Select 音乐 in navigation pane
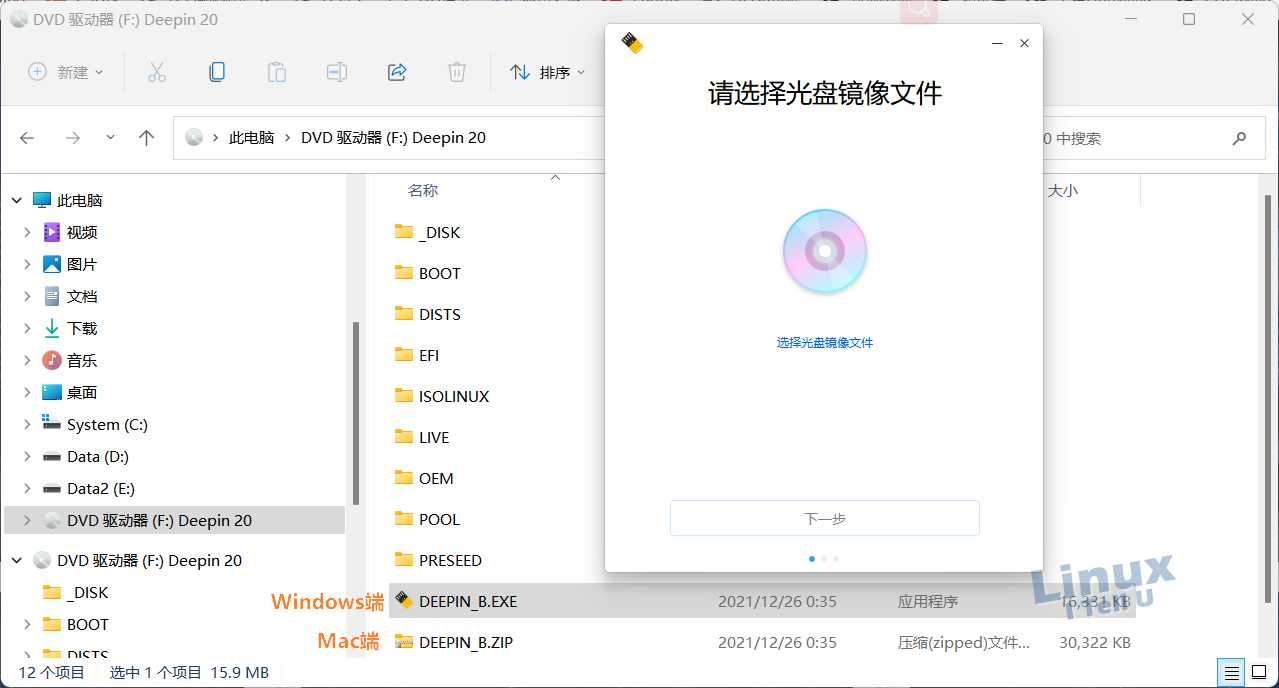This screenshot has width=1279, height=688. click(x=82, y=360)
